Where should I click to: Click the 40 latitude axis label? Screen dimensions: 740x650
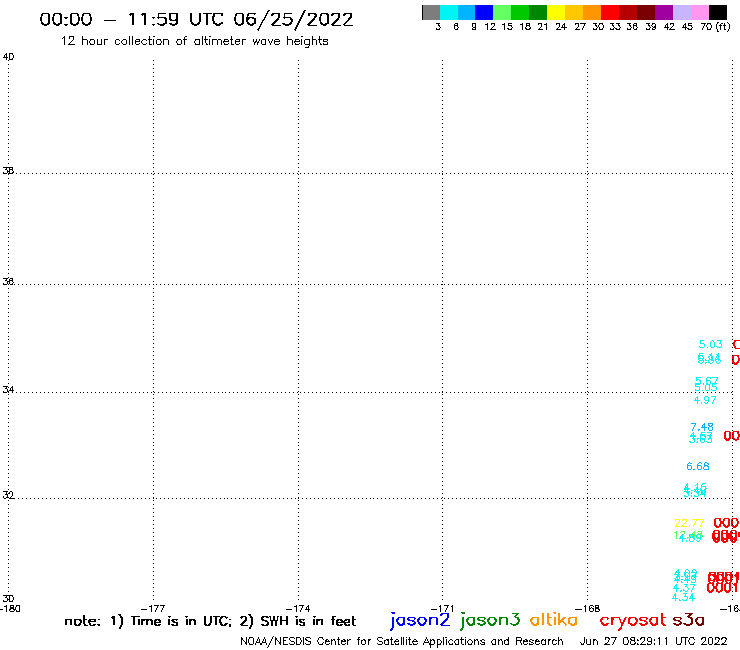coord(8,57)
